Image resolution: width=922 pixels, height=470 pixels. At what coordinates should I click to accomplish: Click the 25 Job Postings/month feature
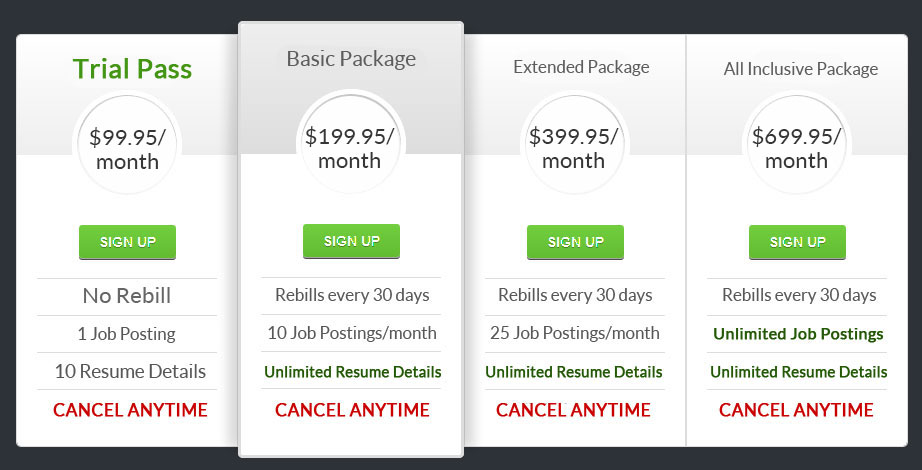[575, 333]
